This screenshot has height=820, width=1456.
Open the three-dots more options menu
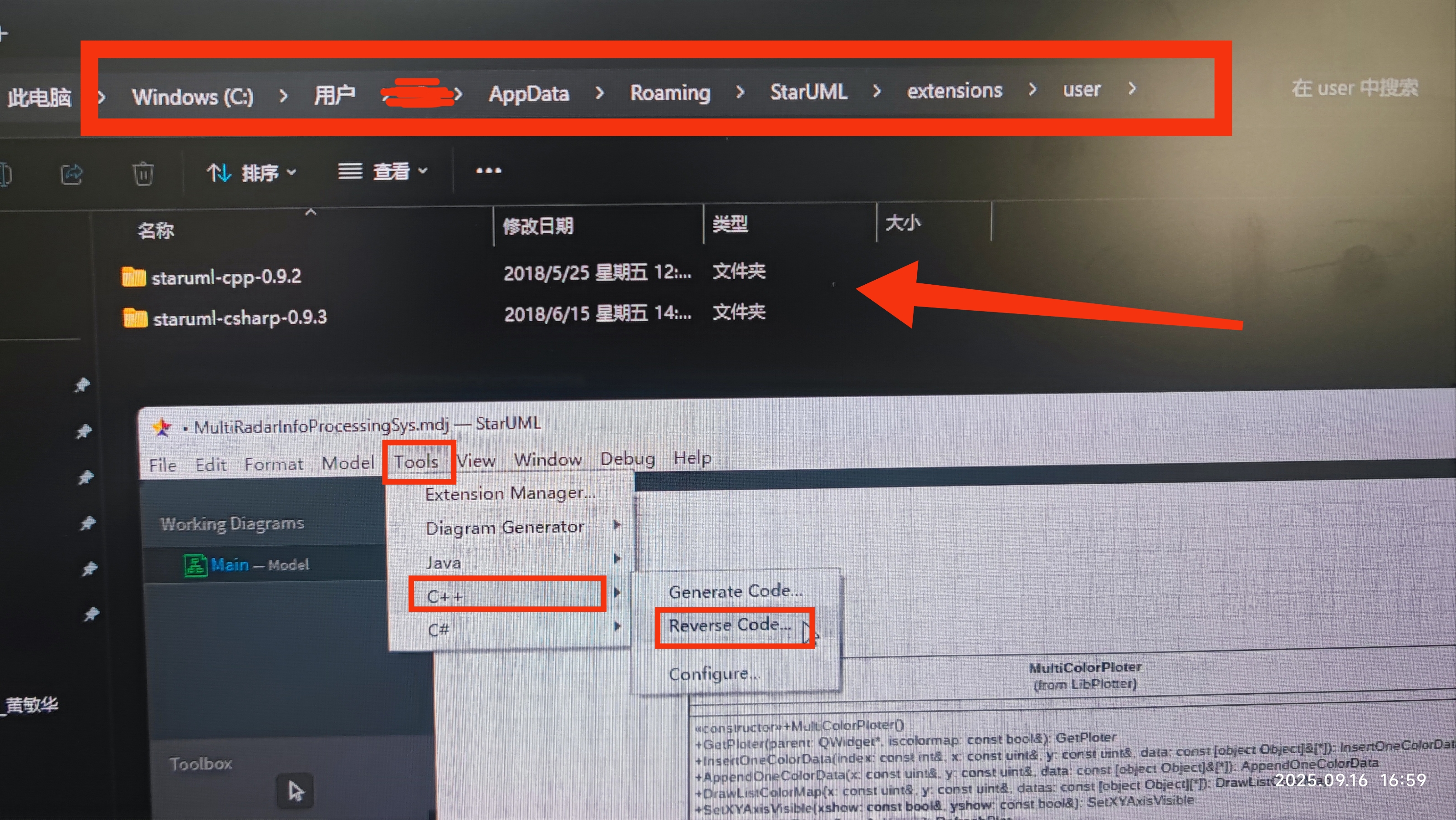[x=488, y=170]
